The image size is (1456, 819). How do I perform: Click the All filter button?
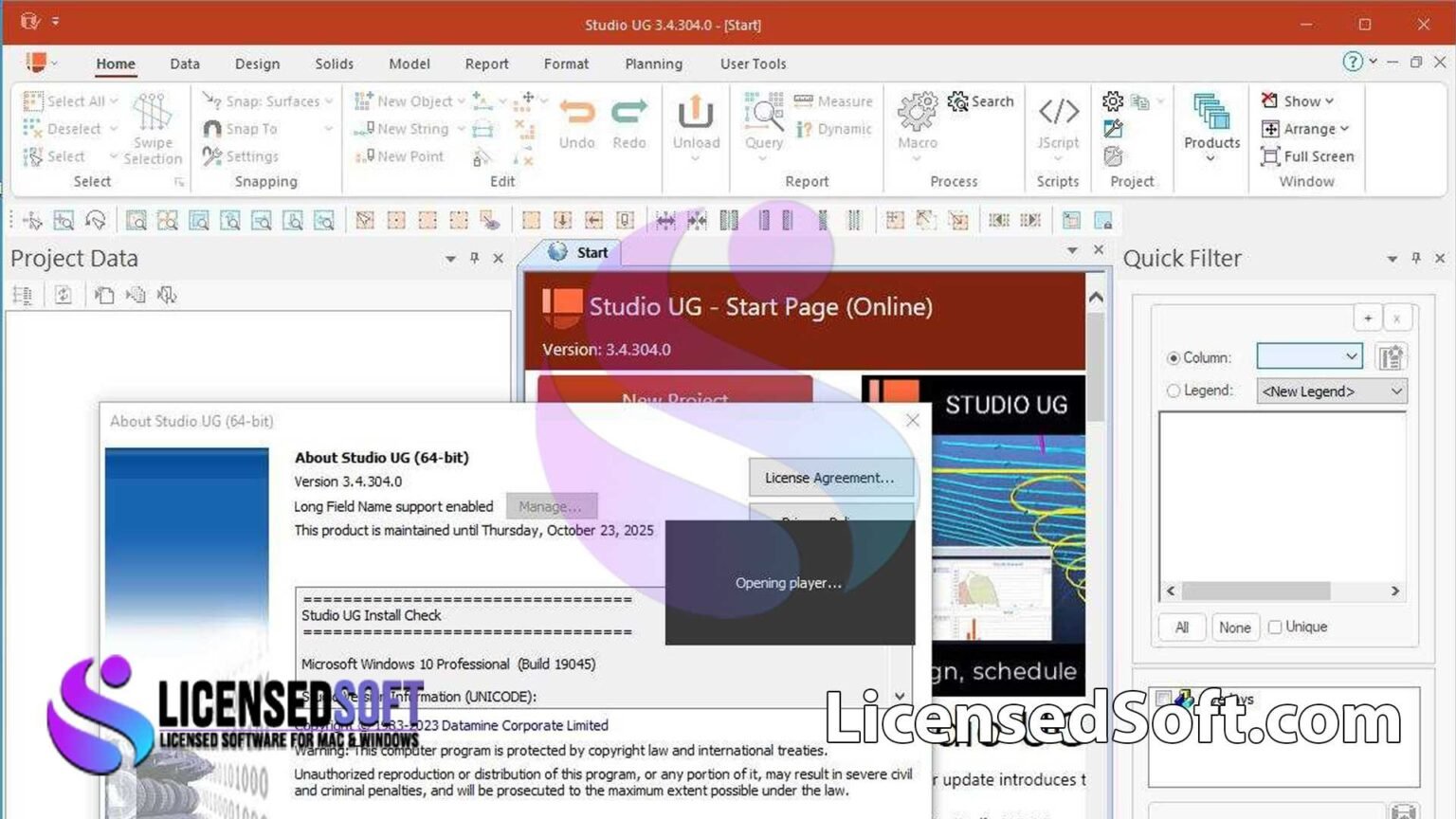[x=1181, y=628]
